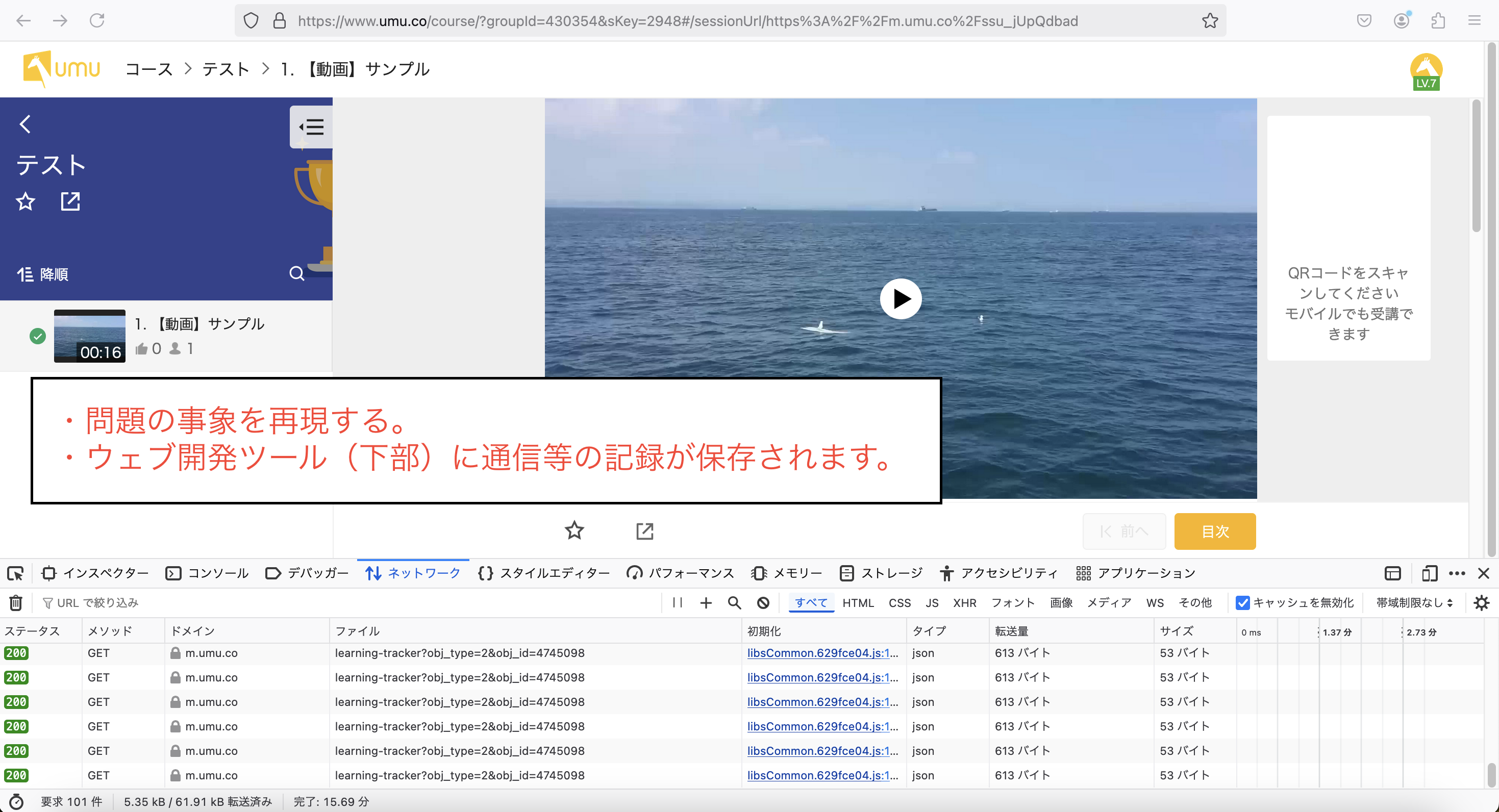
Task: Pause network recording icon
Action: pyautogui.click(x=678, y=602)
